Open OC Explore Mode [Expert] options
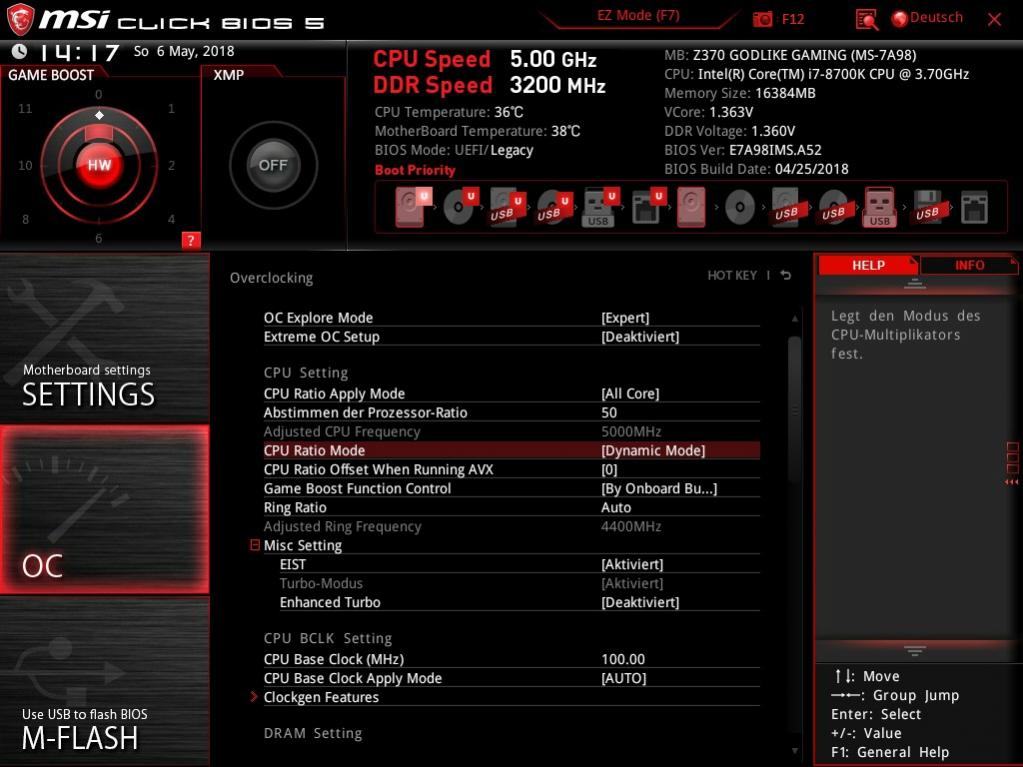1023x767 pixels. (x=625, y=318)
